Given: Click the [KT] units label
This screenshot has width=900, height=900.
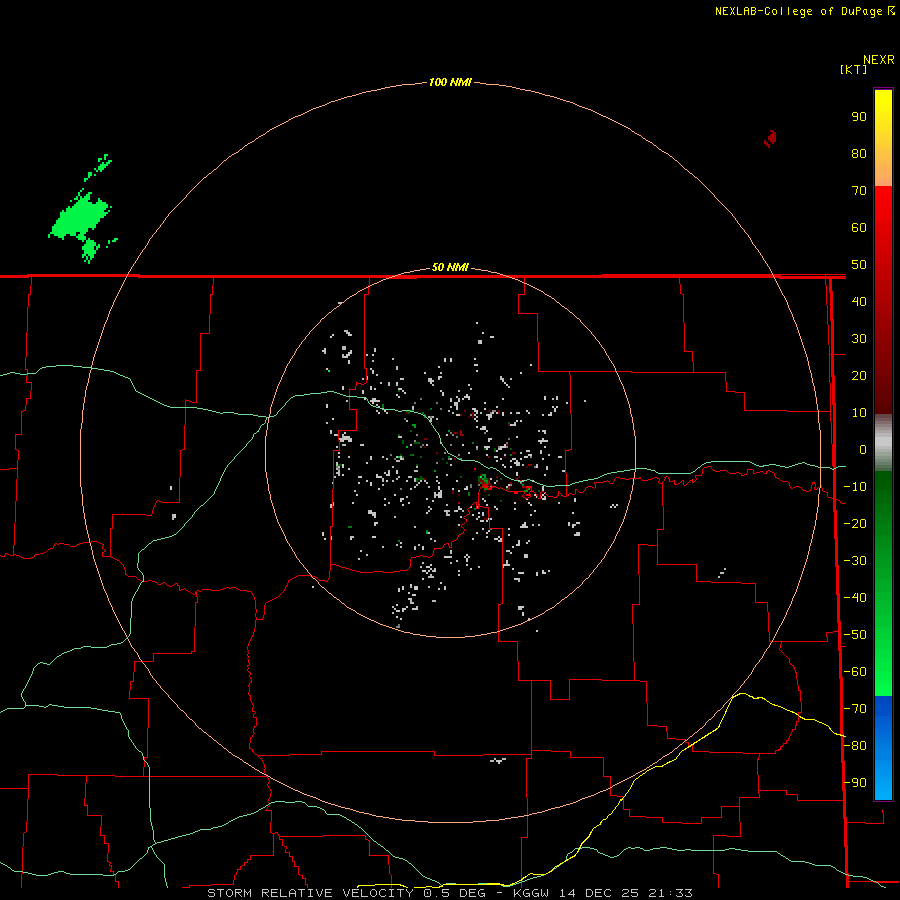Looking at the screenshot, I should pyautogui.click(x=854, y=69).
